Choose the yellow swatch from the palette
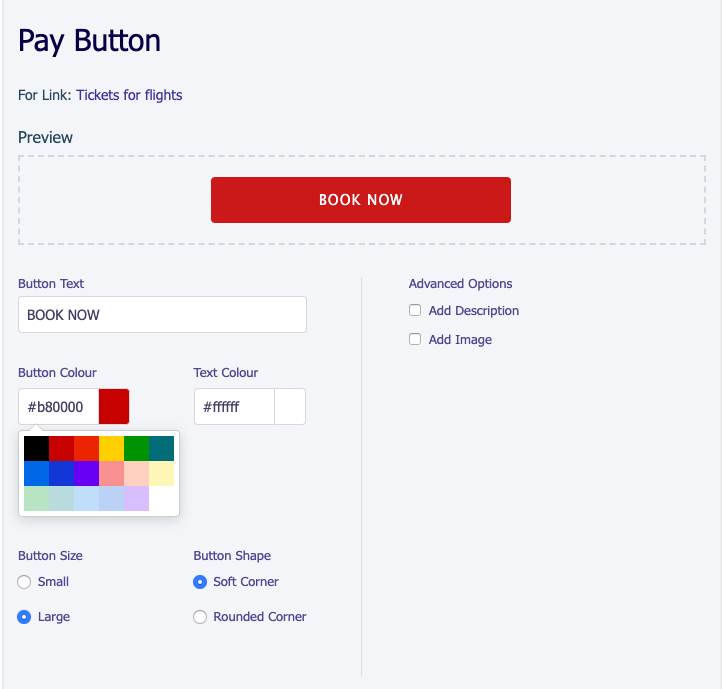The width and height of the screenshot is (723, 689). (x=111, y=448)
